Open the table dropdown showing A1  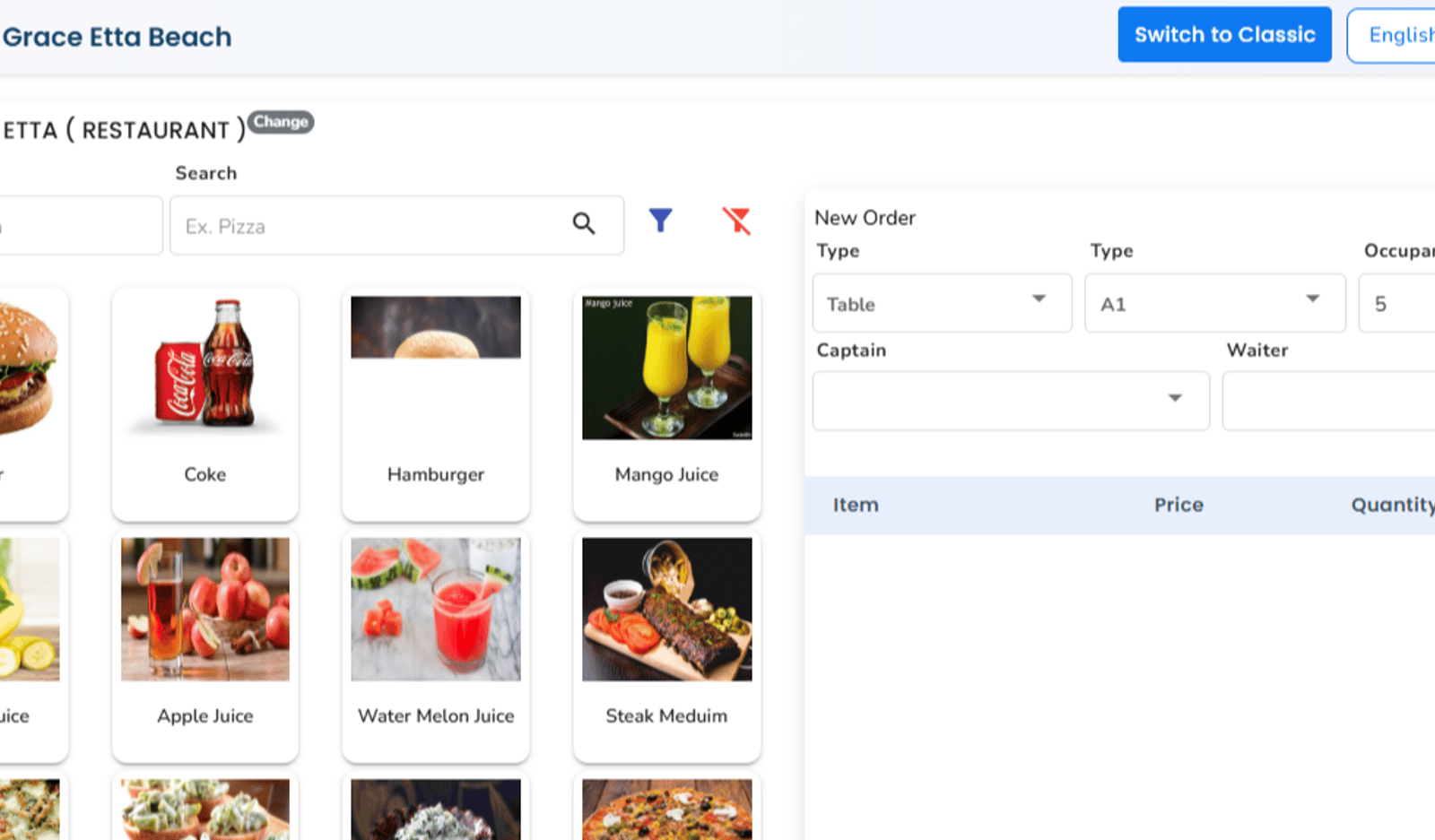tap(1215, 304)
